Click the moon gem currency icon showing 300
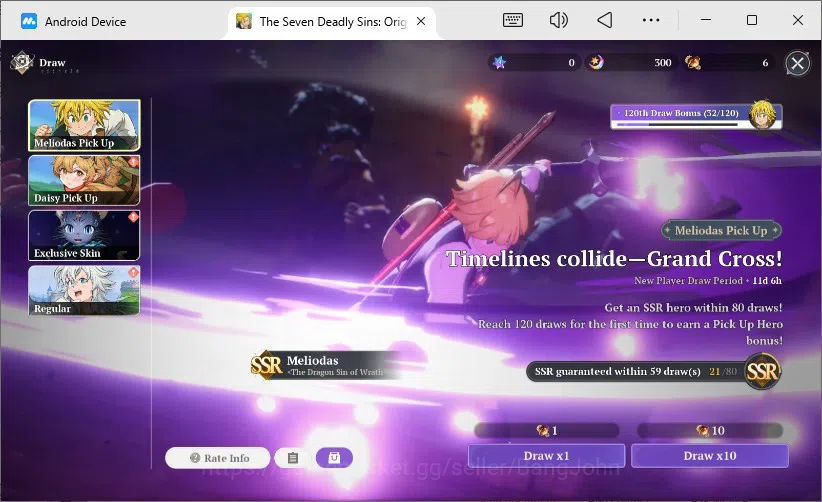The image size is (822, 502). [x=596, y=63]
